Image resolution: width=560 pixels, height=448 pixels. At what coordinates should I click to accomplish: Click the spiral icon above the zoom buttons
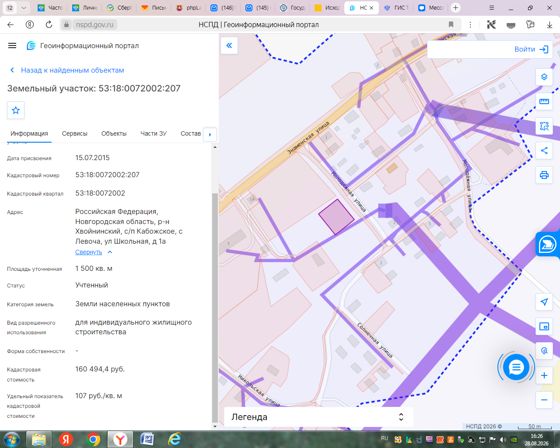pyautogui.click(x=544, y=350)
